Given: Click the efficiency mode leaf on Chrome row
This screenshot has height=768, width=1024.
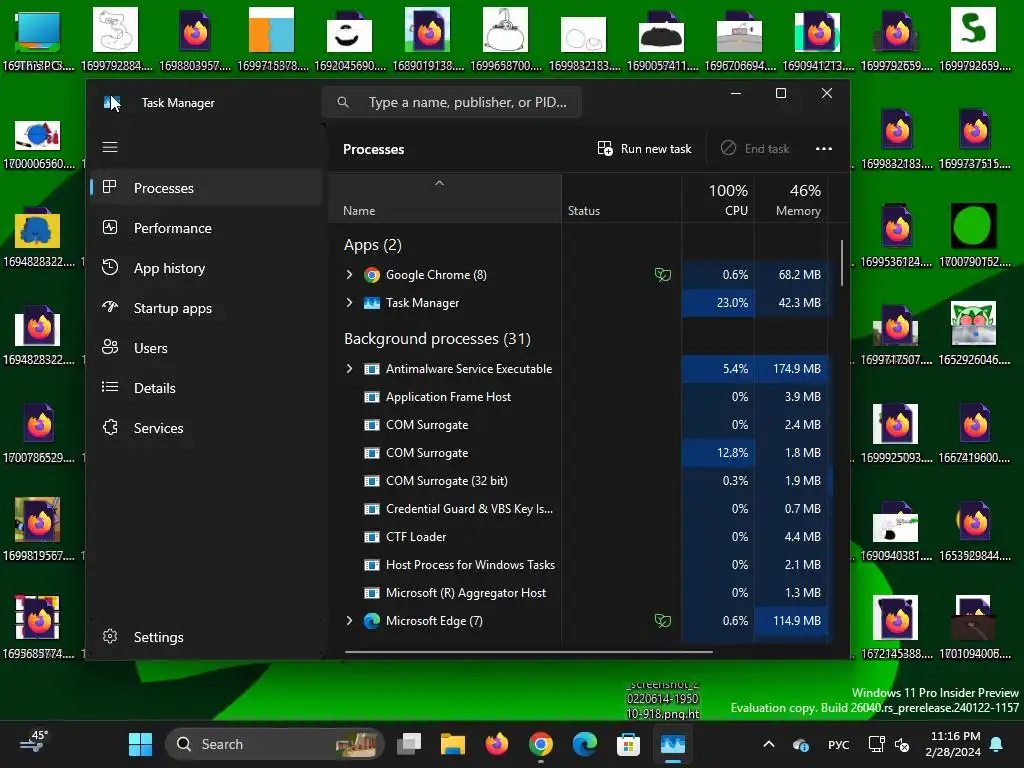Looking at the screenshot, I should point(663,275).
